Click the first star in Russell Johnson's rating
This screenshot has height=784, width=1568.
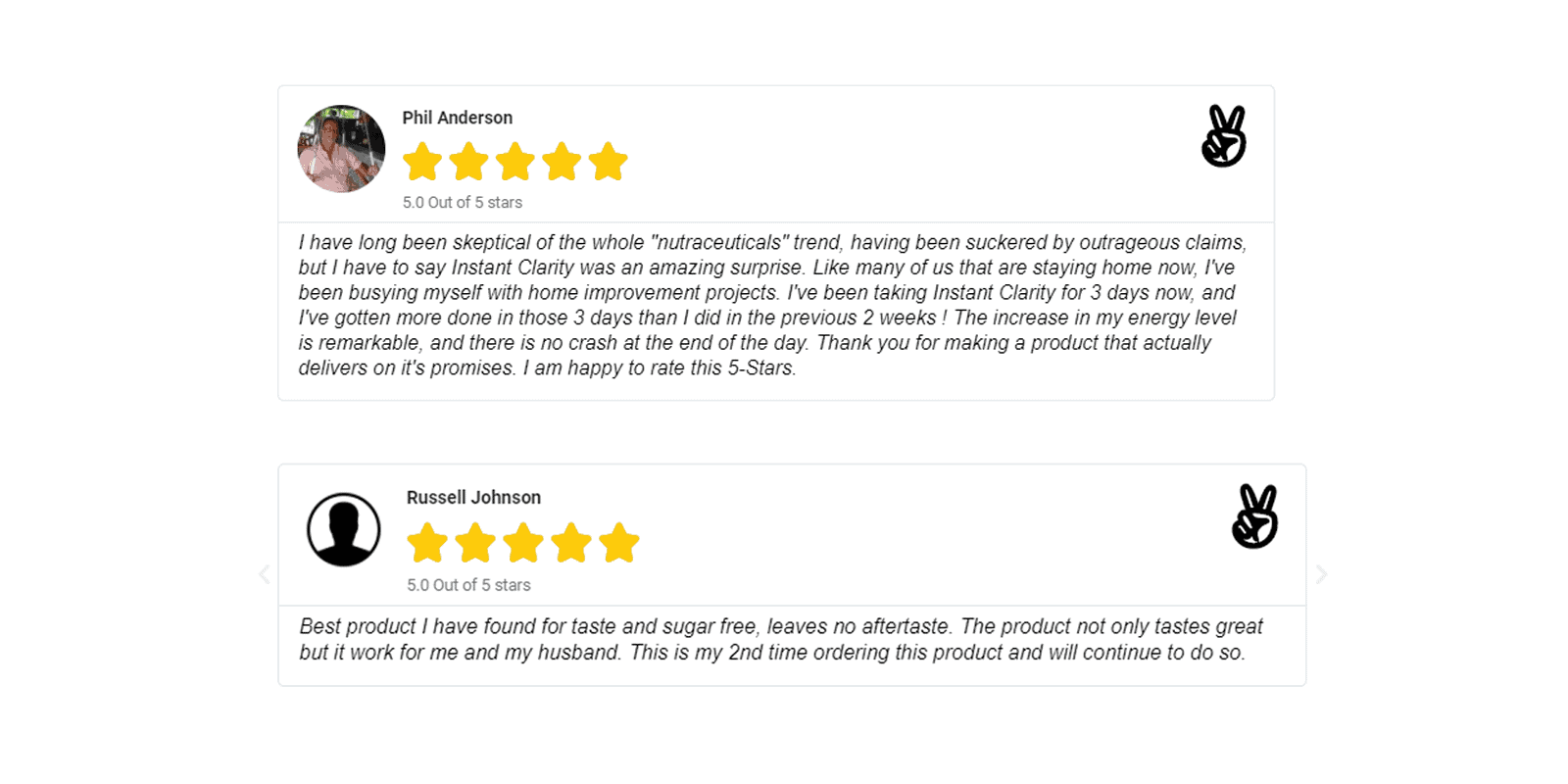[x=427, y=543]
